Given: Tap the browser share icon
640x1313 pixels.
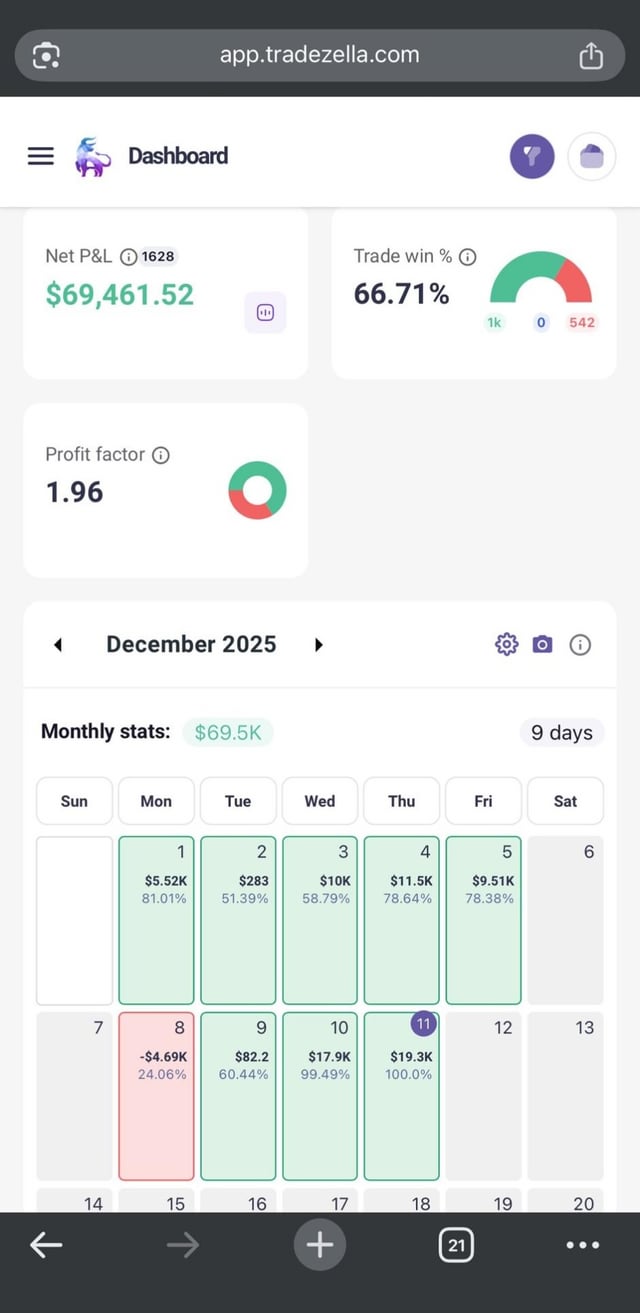Looking at the screenshot, I should (x=591, y=56).
